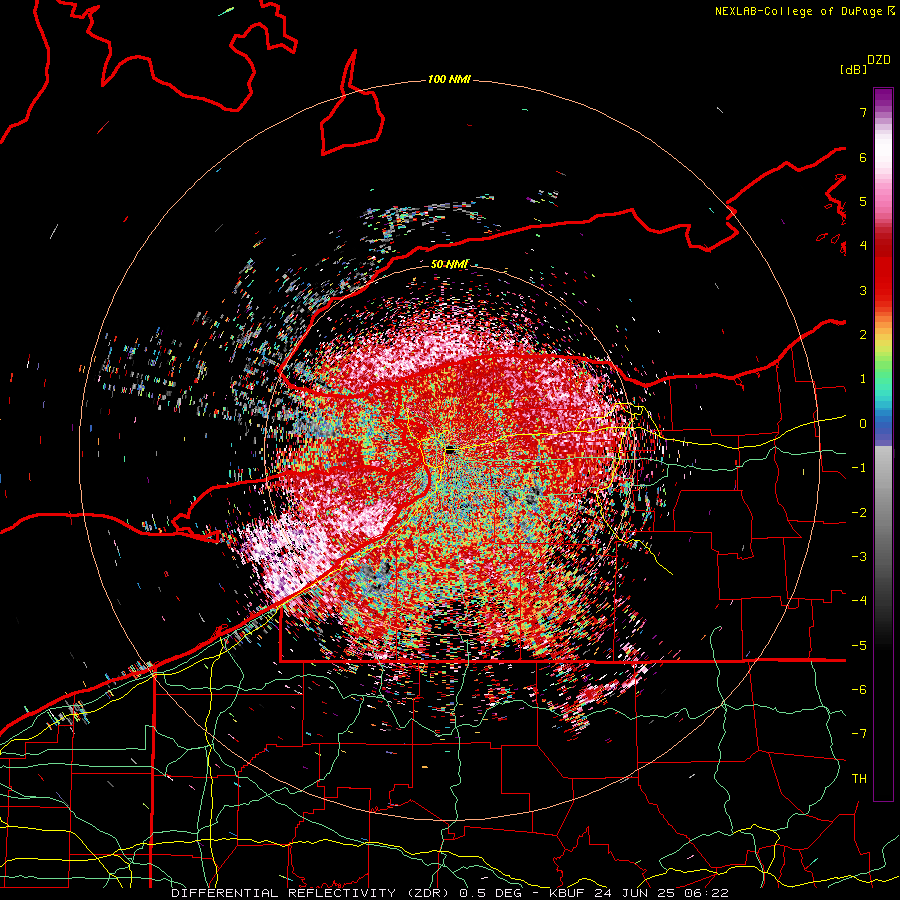Click the '-6' value on the color scale
Viewport: 900px width, 900px height.
859,690
